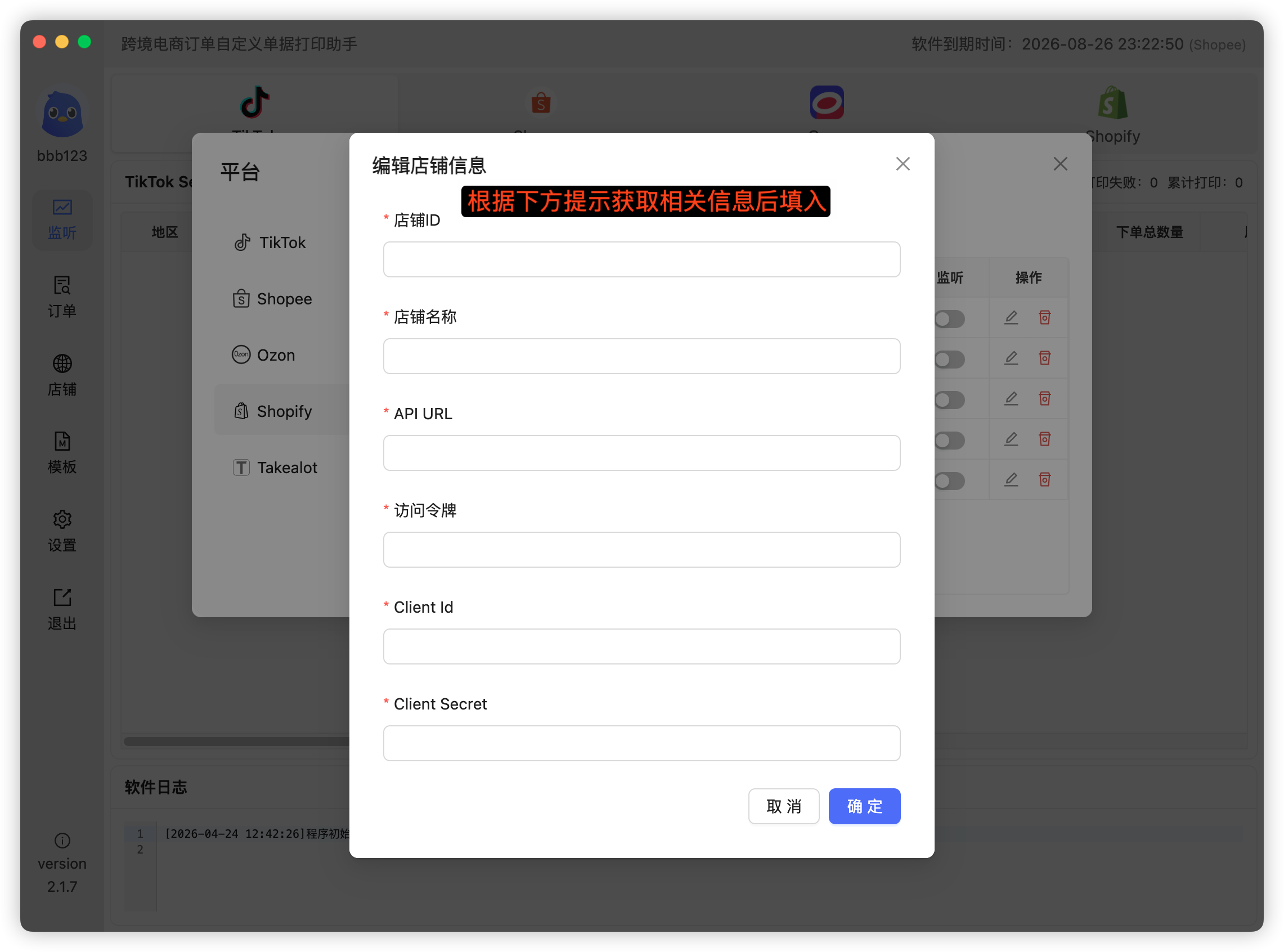
Task: Open the 设置 gear sidebar section
Action: click(x=62, y=531)
